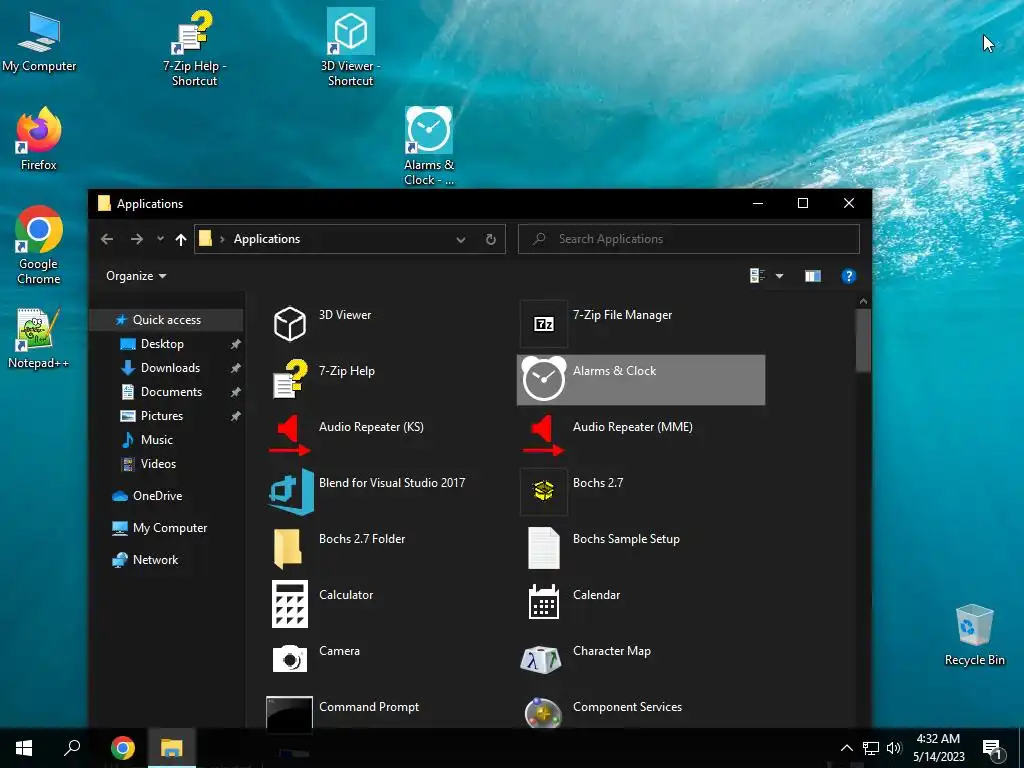1024x768 pixels.
Task: Open Documents in the navigation pane
Action: pyautogui.click(x=171, y=392)
